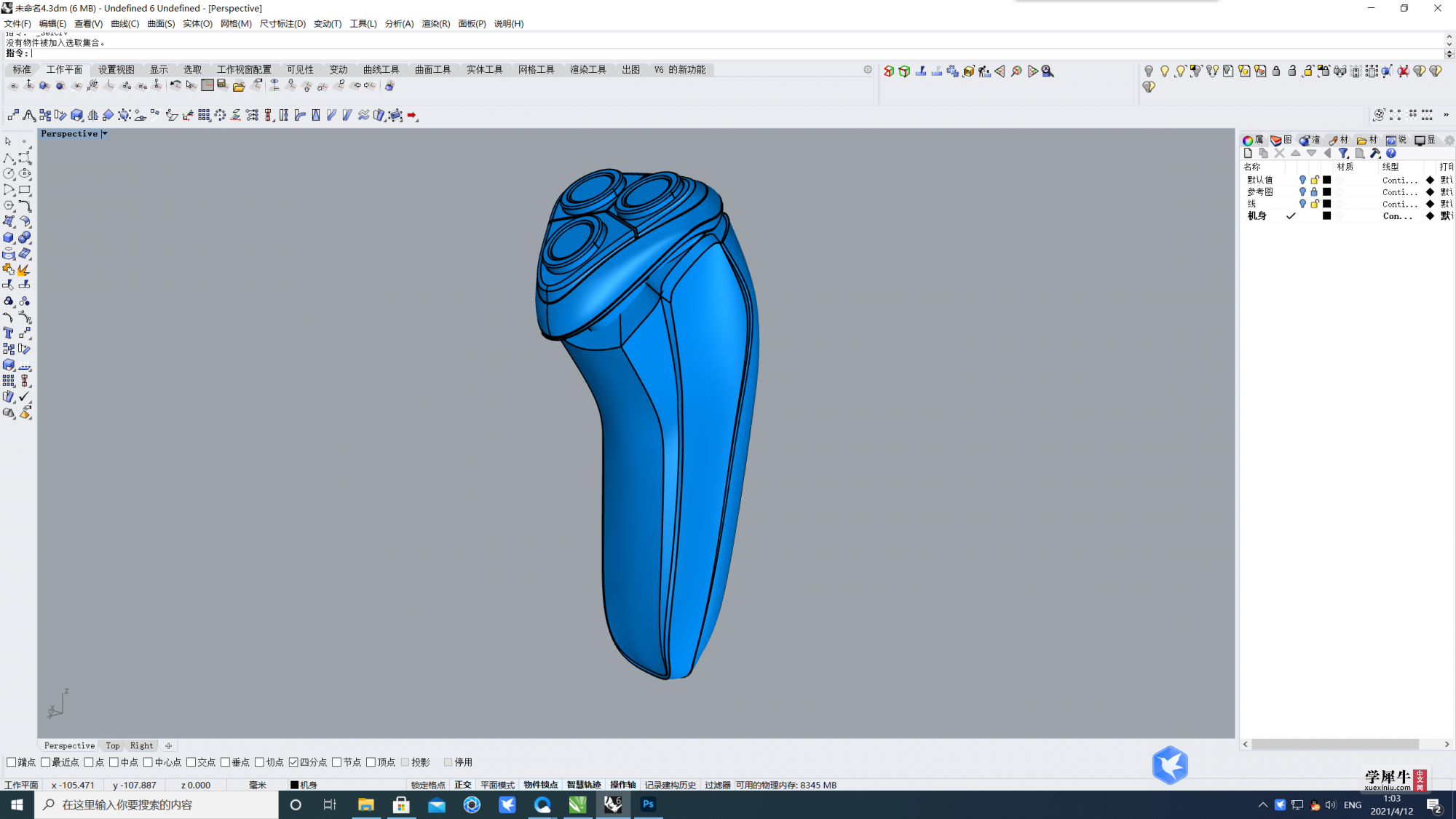Switch to the 实体工具 toolbar tab

485,70
